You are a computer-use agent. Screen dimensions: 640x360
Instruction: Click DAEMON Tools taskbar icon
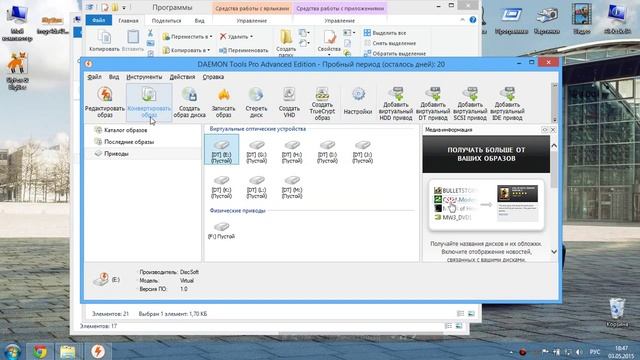98,351
